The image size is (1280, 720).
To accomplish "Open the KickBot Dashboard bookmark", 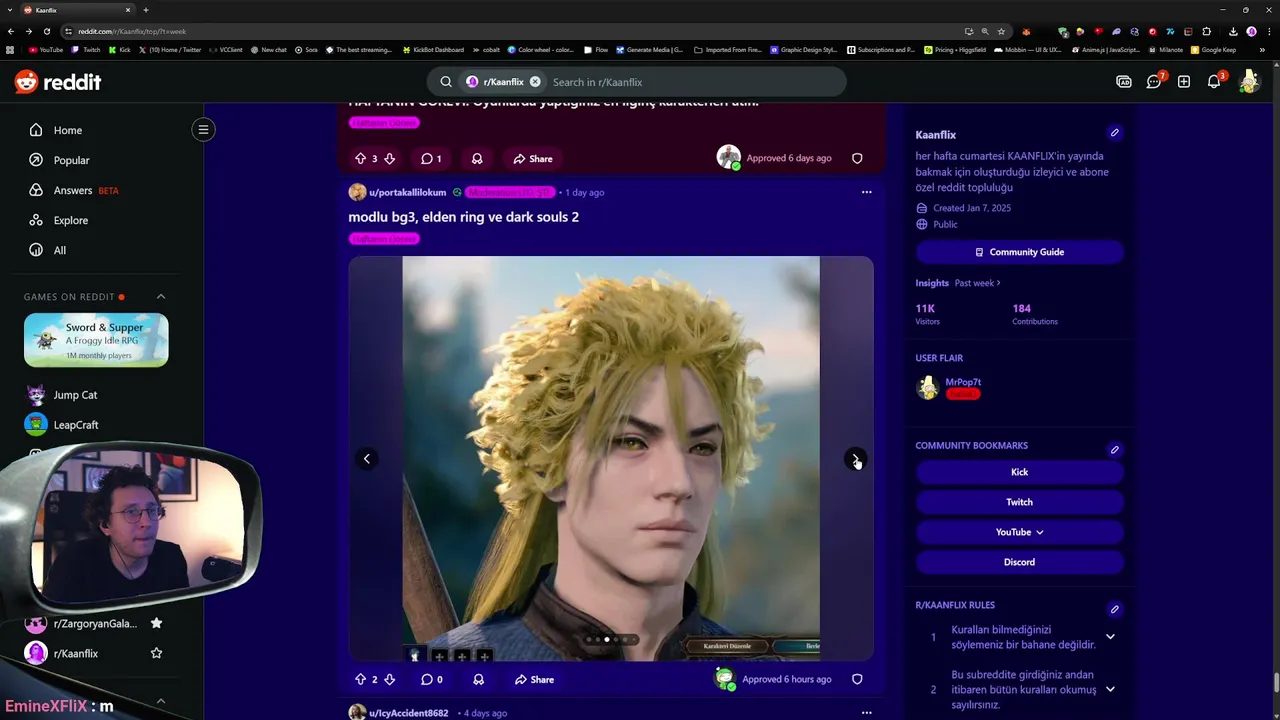I will pyautogui.click(x=433, y=49).
